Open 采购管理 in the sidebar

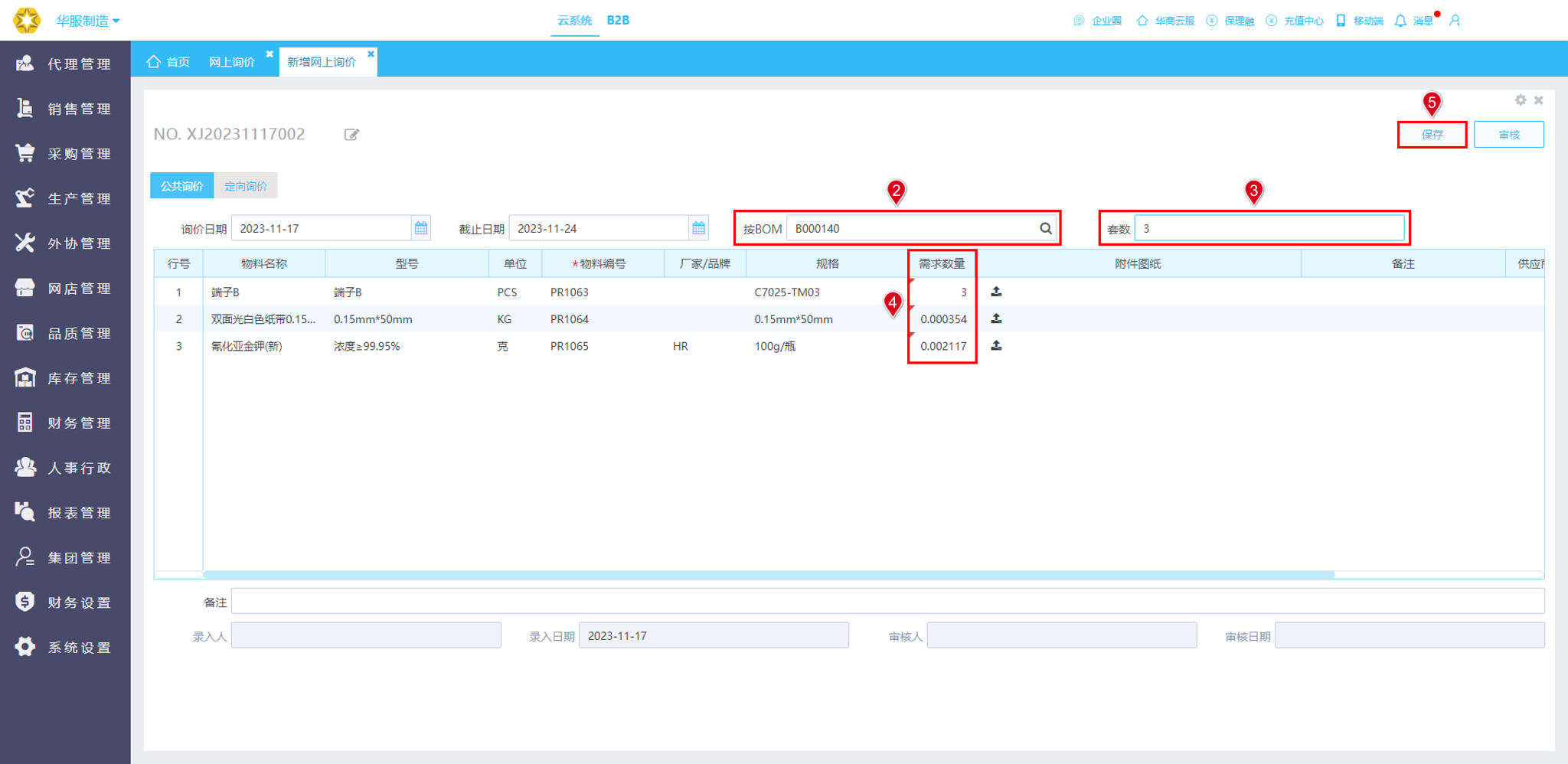(65, 153)
